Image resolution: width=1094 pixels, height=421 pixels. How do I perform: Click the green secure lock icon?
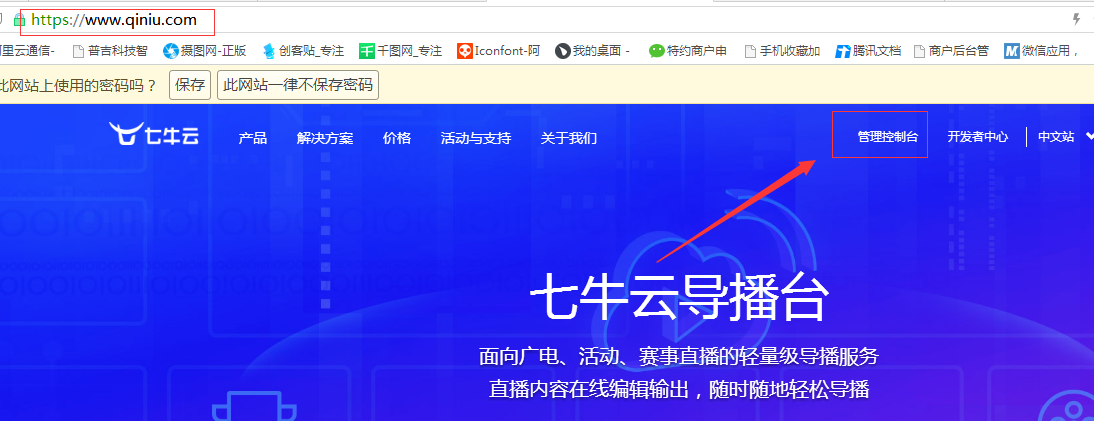19,21
